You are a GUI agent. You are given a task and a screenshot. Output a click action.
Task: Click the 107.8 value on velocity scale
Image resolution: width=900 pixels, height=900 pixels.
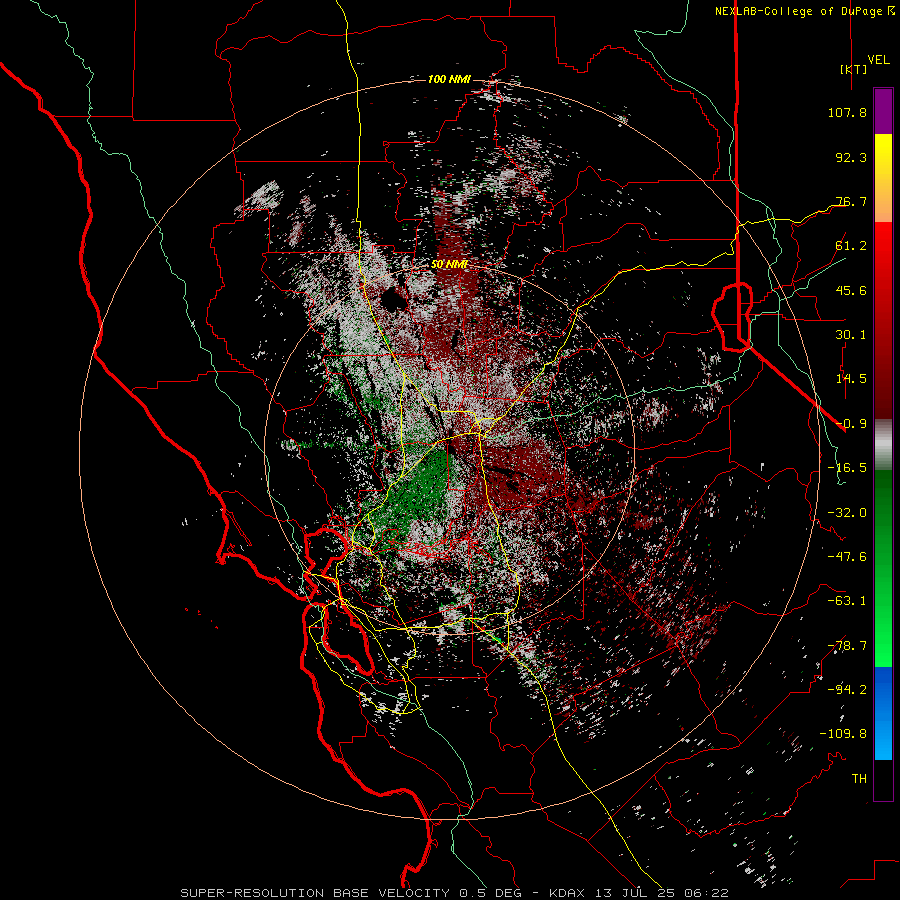click(847, 112)
